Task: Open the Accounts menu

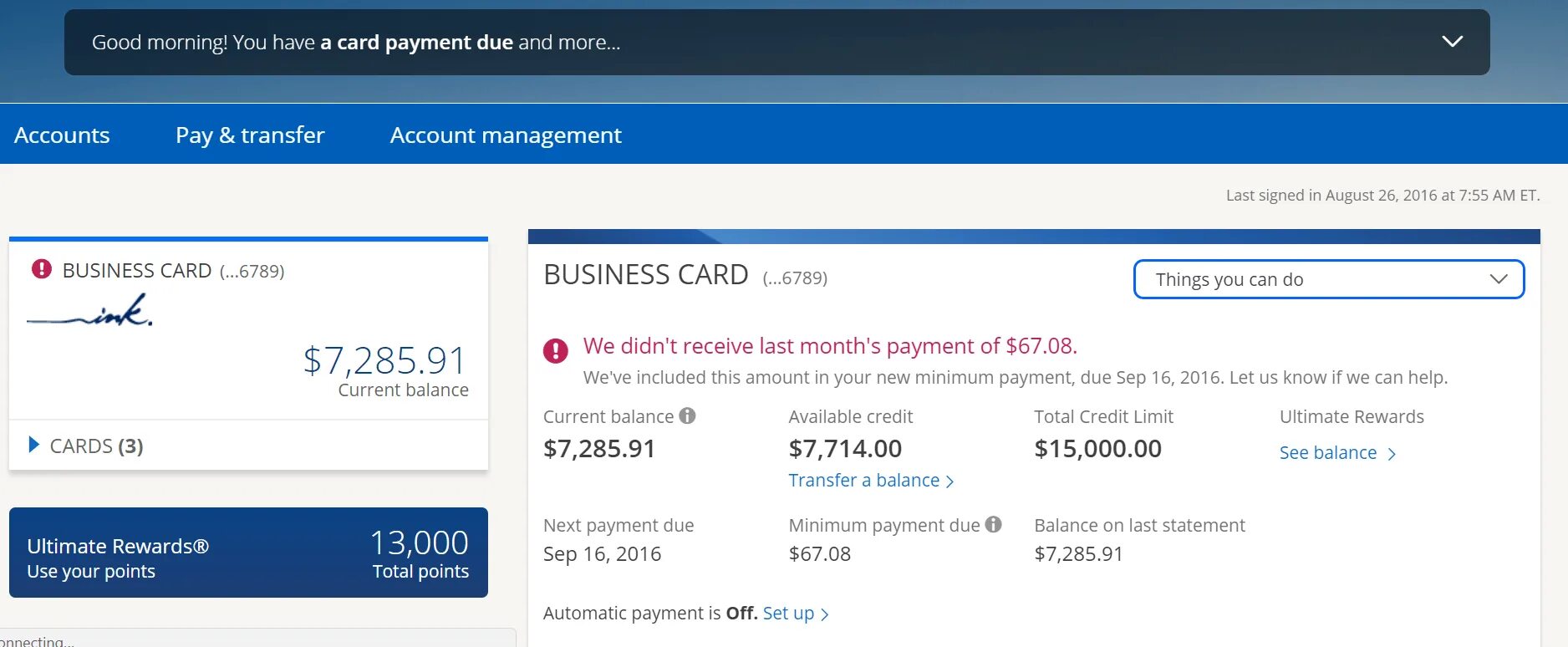Action: coord(62,135)
